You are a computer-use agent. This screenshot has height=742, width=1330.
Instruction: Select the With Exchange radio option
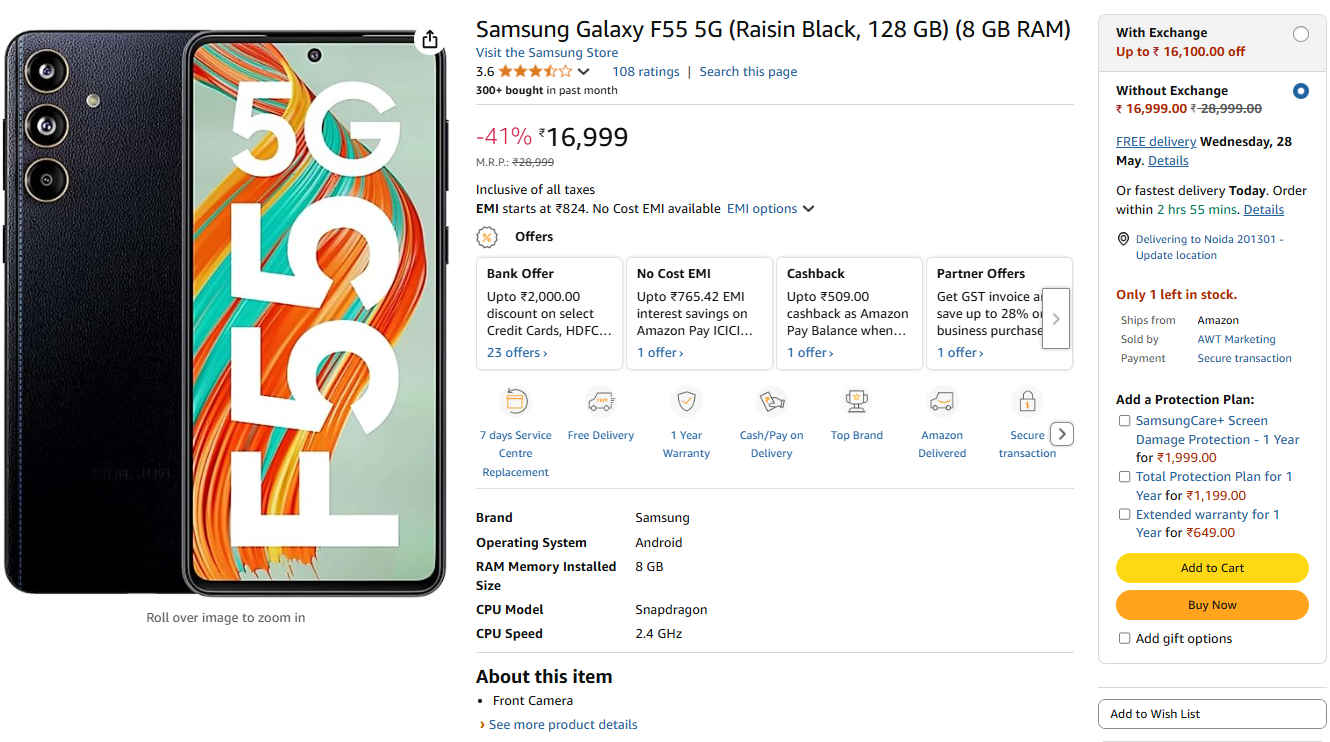(1300, 34)
